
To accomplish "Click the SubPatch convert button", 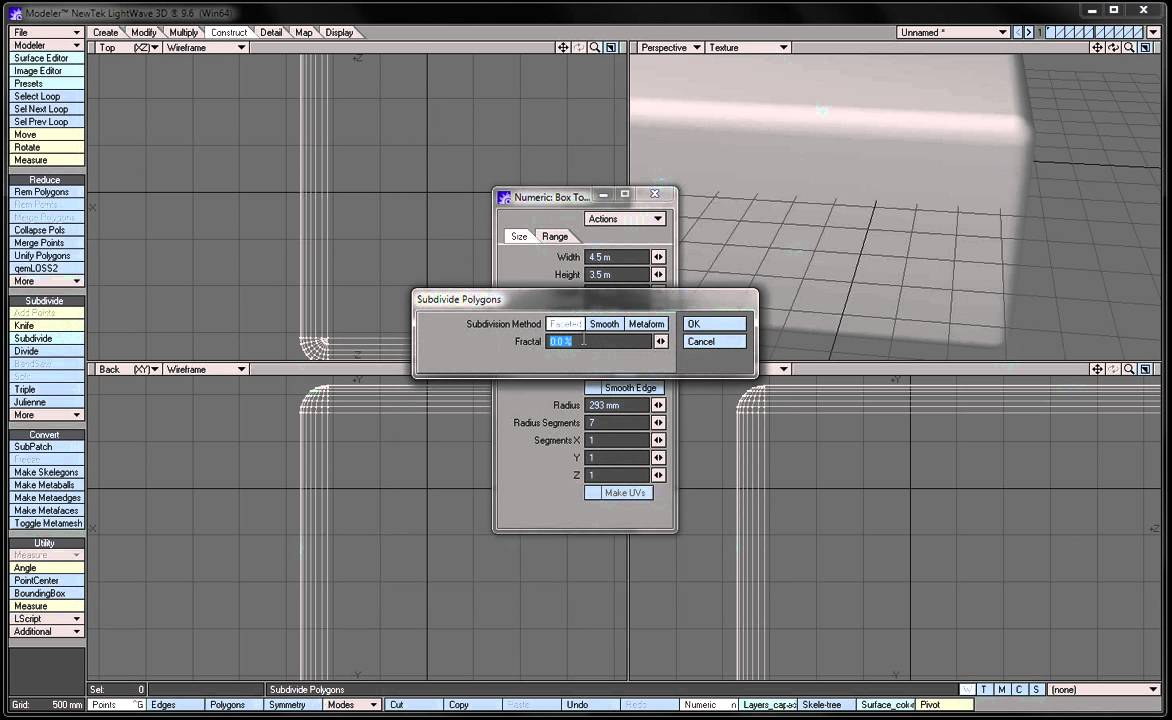I will coord(46,446).
